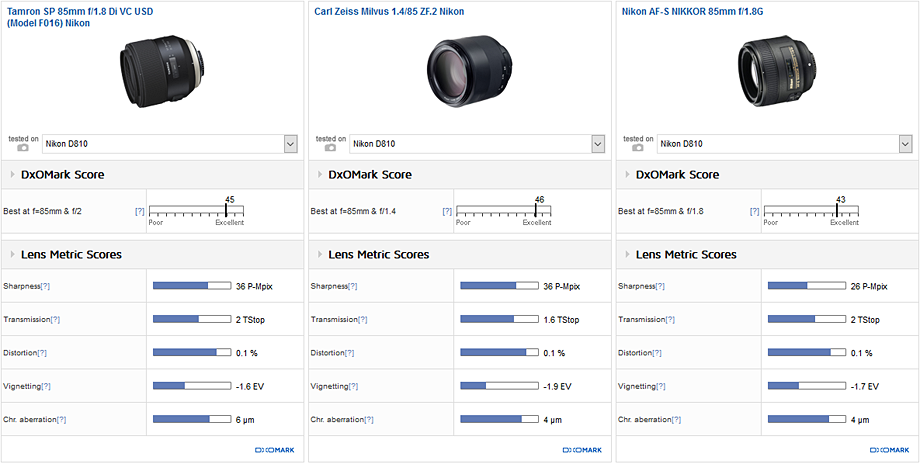The image size is (920, 464).
Task: Collapse Lens Metric Scores in the Tamron card
Action: click(x=13, y=255)
